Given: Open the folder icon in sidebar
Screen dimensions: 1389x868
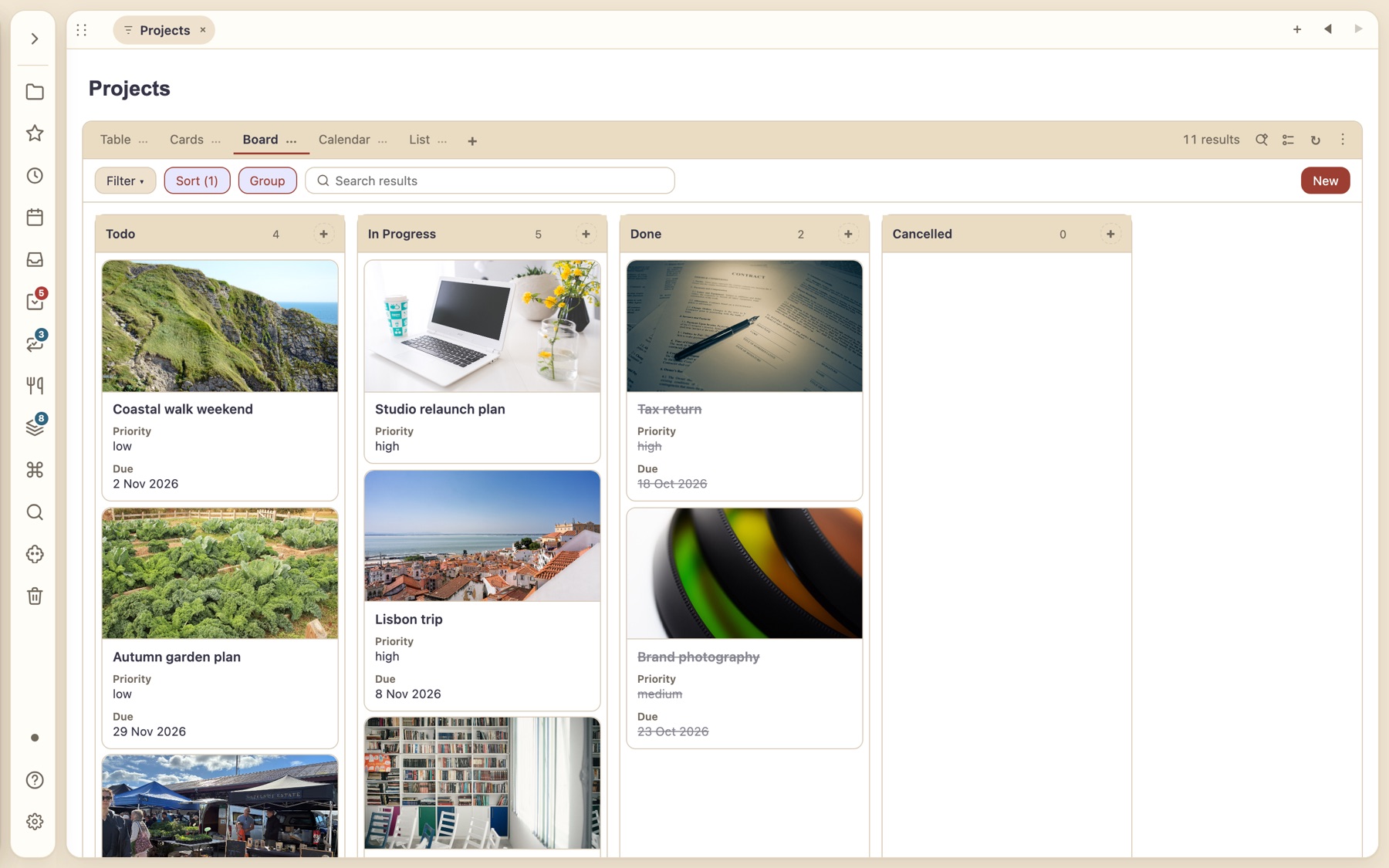Looking at the screenshot, I should tap(35, 92).
